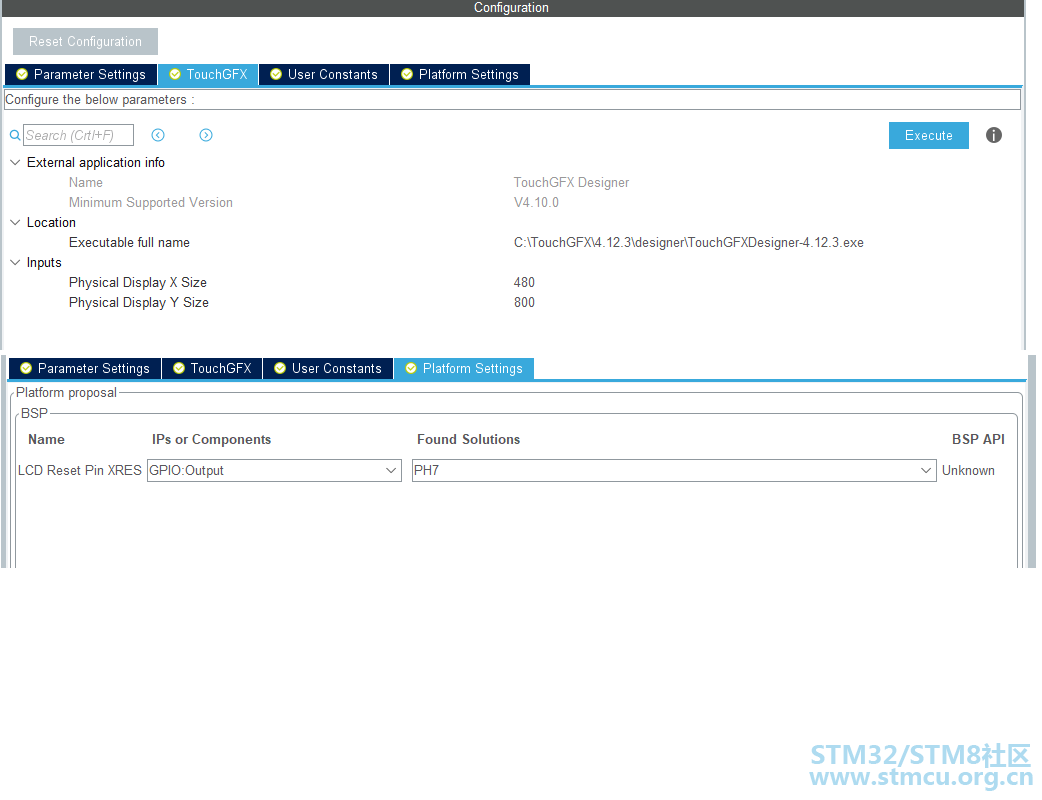The image size is (1042, 800).
Task: Select the upper TouchGFX tab
Action: click(x=208, y=74)
